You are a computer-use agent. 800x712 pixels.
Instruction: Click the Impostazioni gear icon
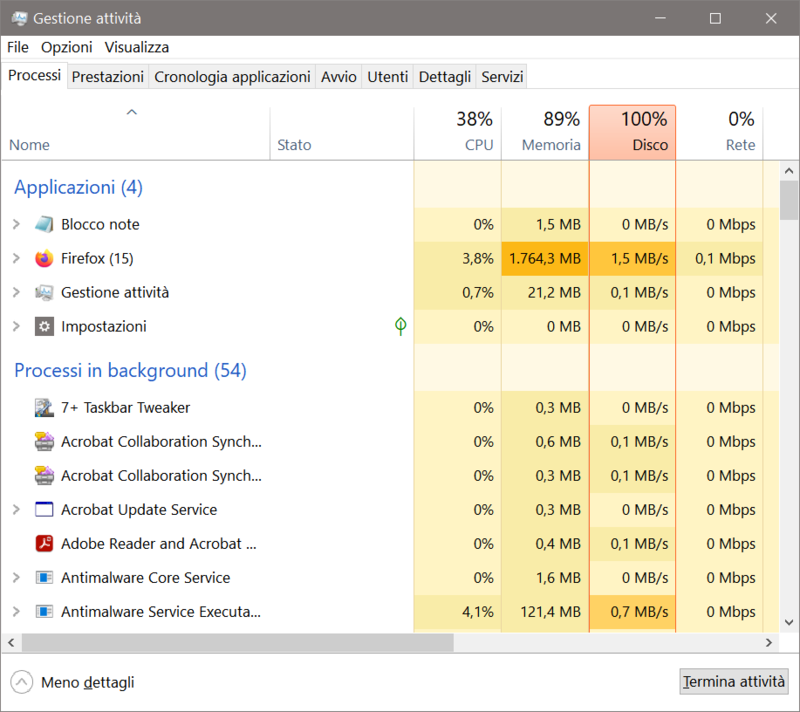pos(44,326)
